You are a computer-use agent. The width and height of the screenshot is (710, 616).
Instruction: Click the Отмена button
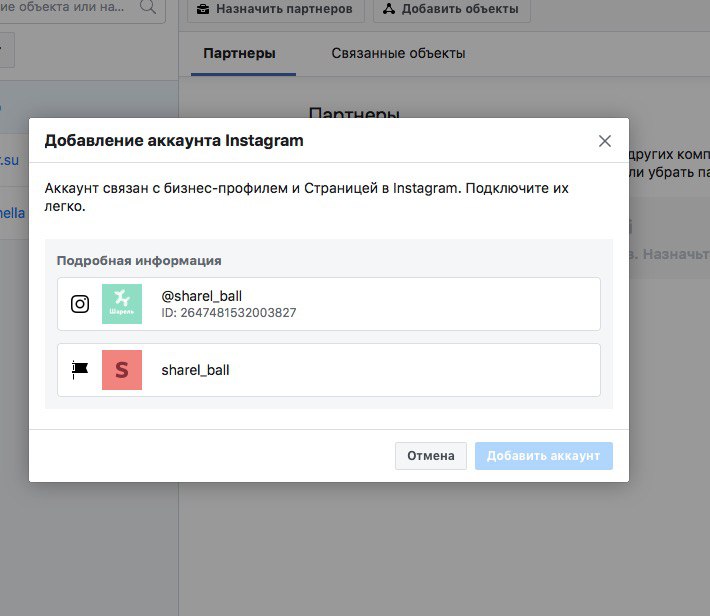(x=431, y=456)
